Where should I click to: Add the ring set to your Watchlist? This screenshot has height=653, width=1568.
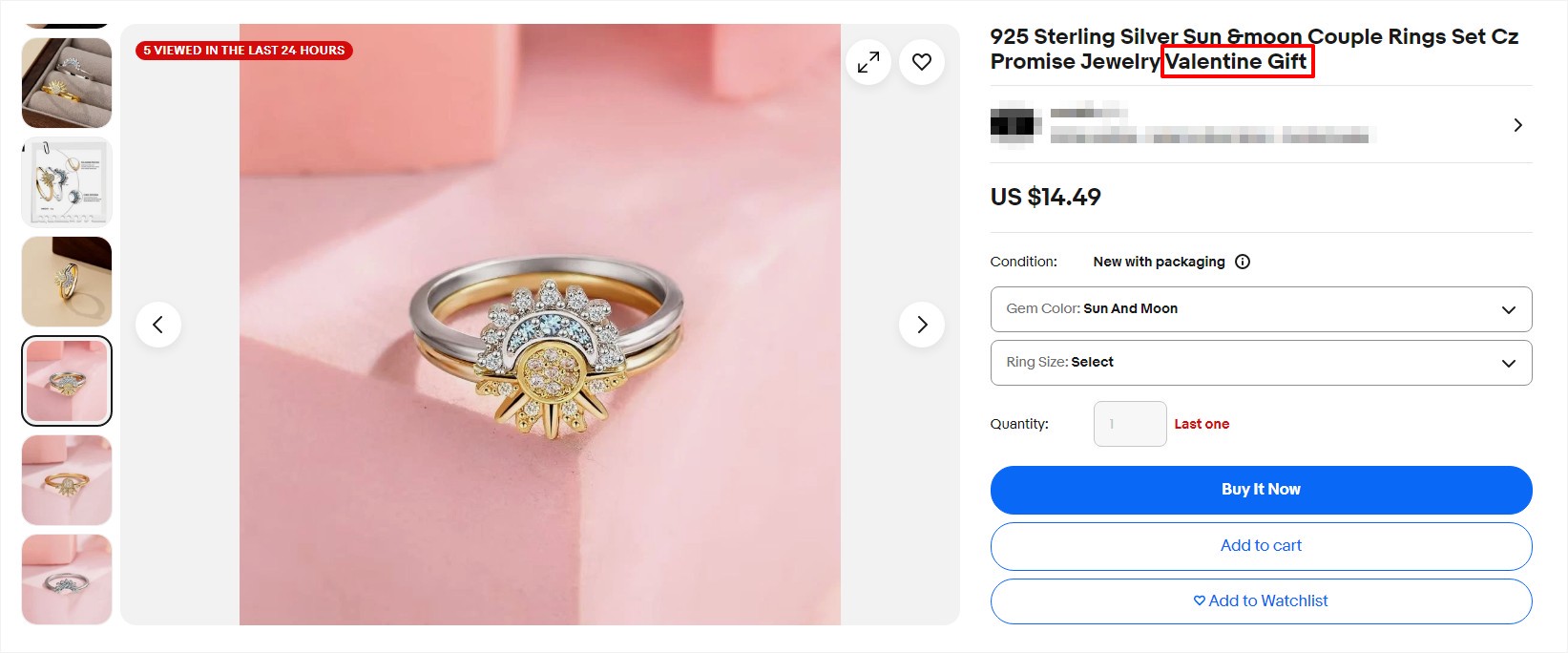(1261, 600)
